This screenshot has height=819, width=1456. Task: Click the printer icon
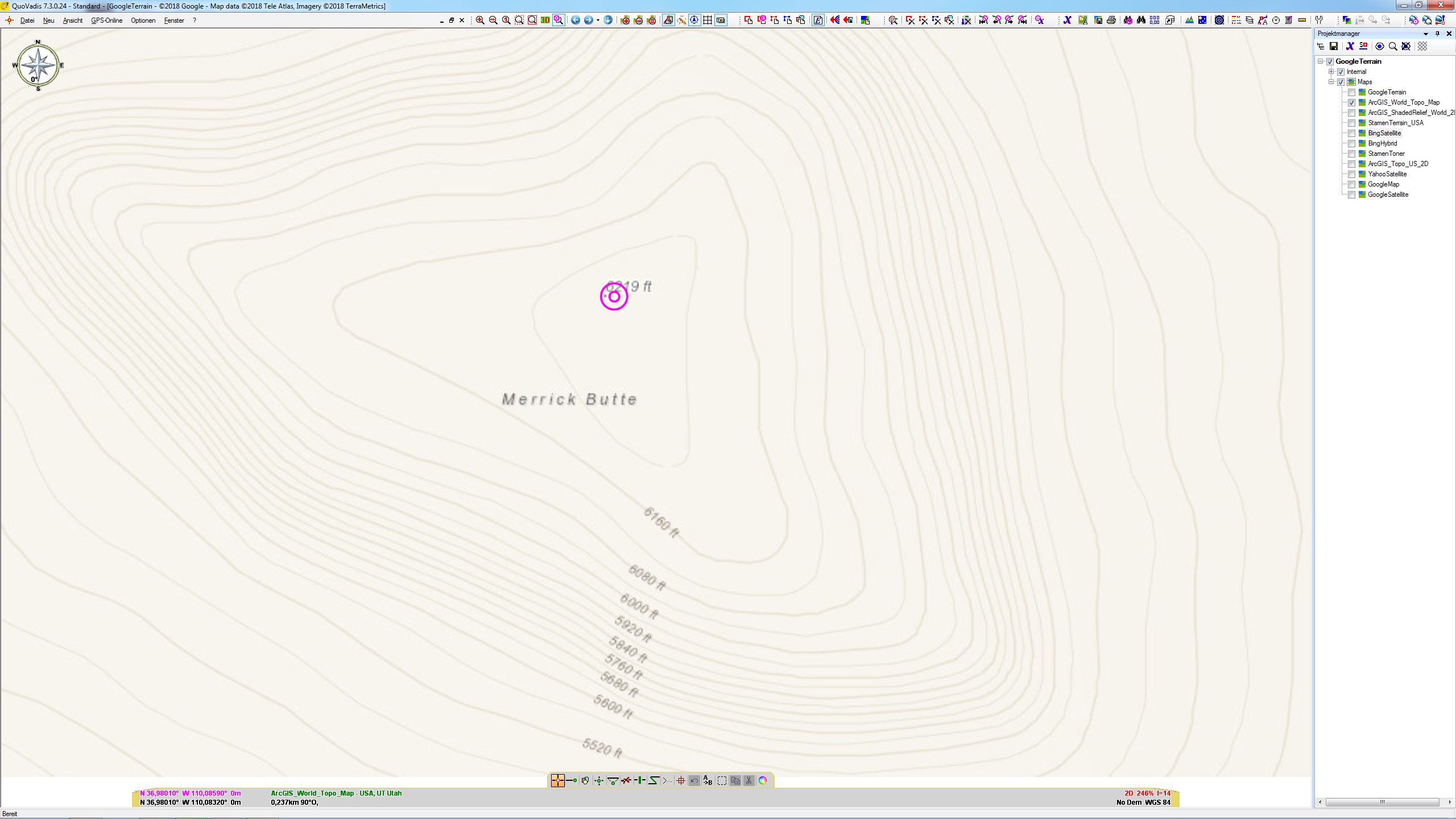click(x=1111, y=20)
